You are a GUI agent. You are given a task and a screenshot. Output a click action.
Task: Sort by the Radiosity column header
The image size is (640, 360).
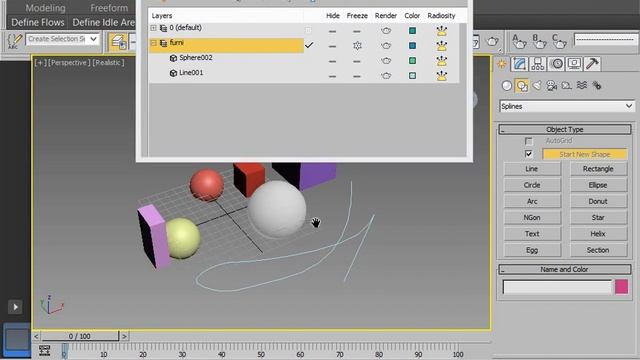(441, 16)
